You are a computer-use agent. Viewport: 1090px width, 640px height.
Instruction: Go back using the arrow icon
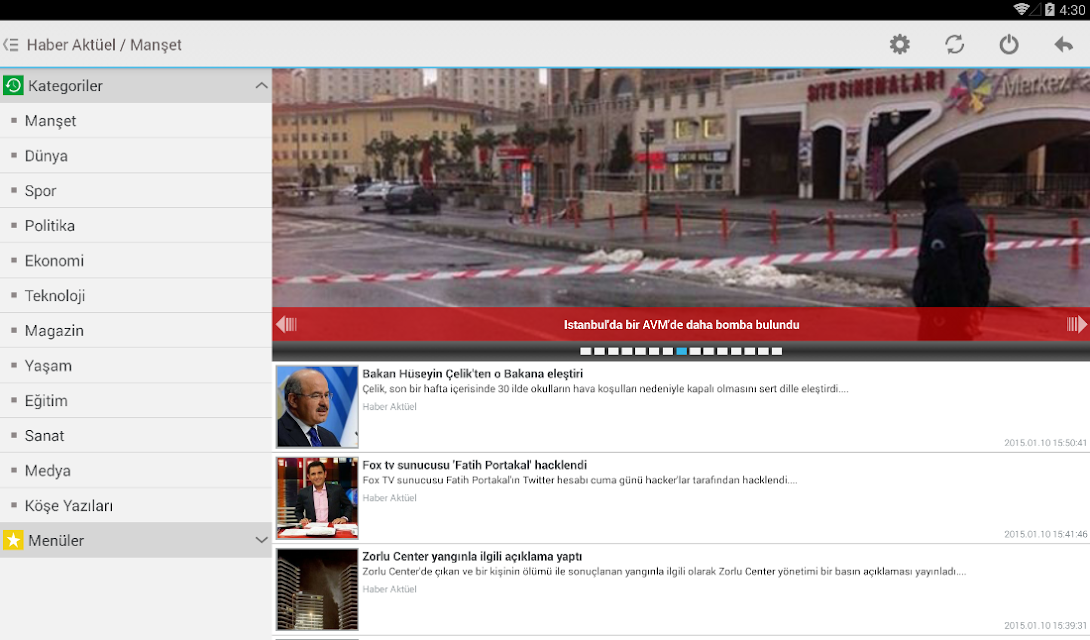1064,44
